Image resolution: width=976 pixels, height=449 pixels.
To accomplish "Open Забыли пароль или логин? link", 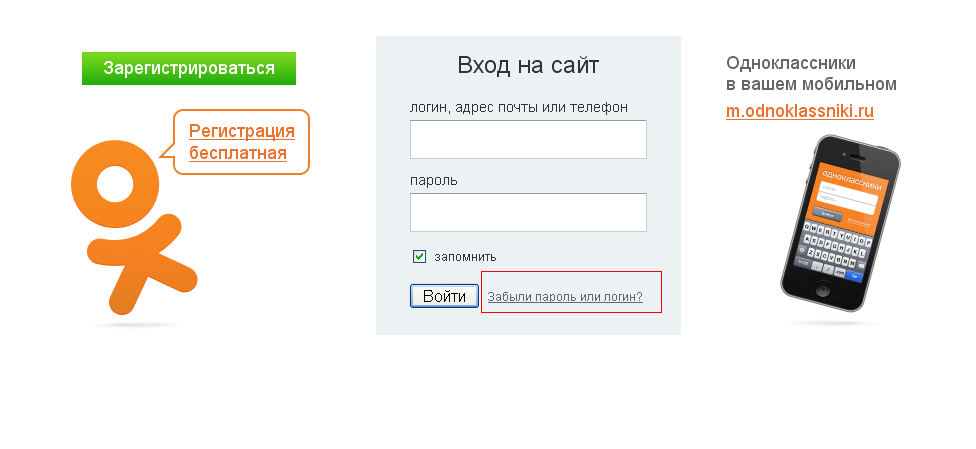I will [x=565, y=297].
